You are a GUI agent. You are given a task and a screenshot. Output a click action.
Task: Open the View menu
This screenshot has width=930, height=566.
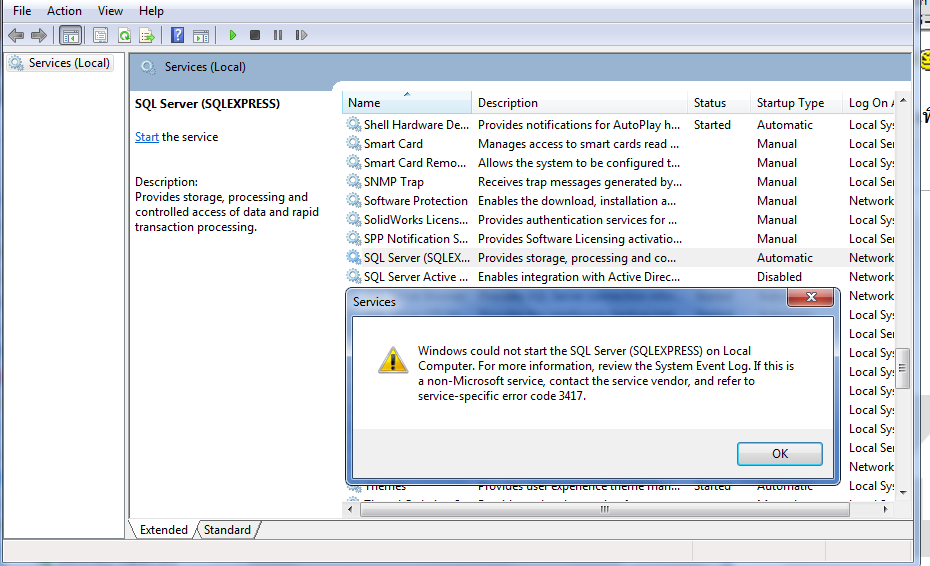[110, 11]
